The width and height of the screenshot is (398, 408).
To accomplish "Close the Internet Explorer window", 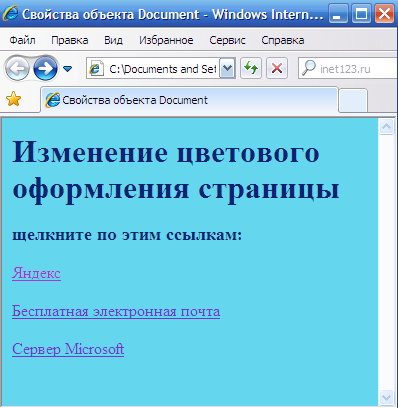I will tap(384, 14).
